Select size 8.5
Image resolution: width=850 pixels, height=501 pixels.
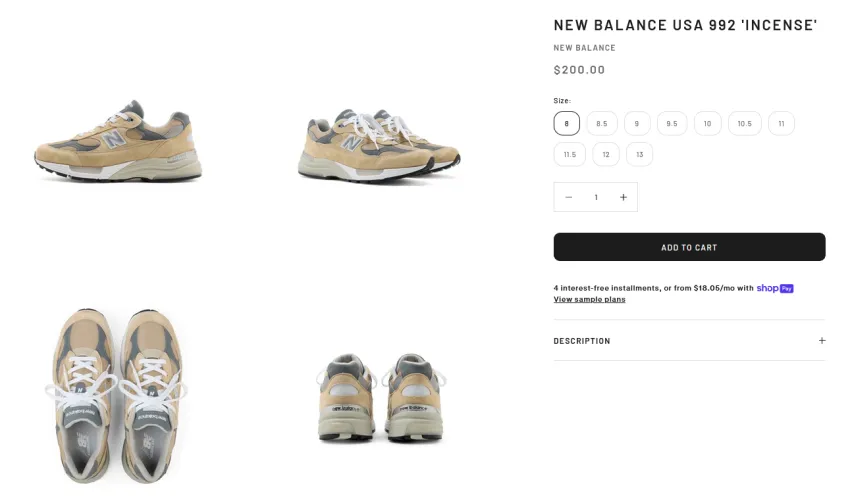click(602, 124)
